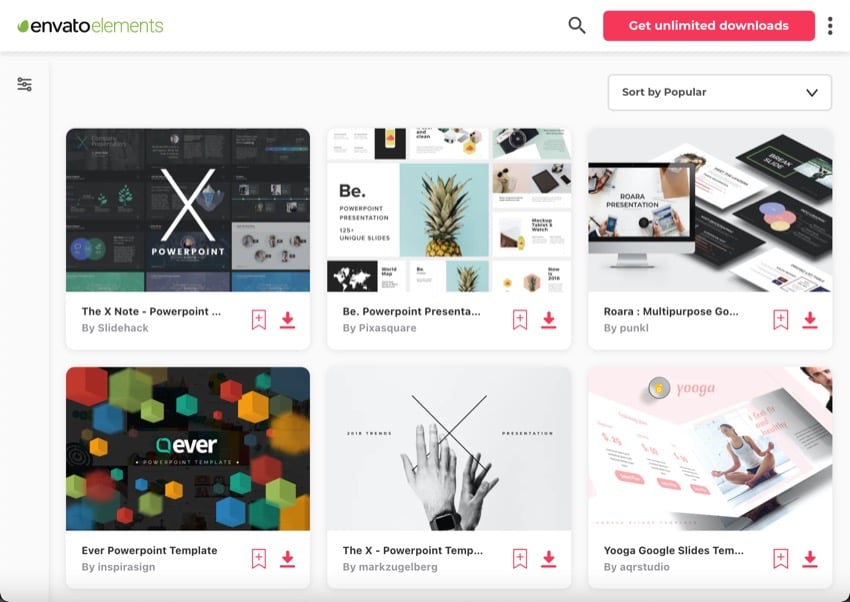Download Roara Multipurpose template

[x=810, y=320]
